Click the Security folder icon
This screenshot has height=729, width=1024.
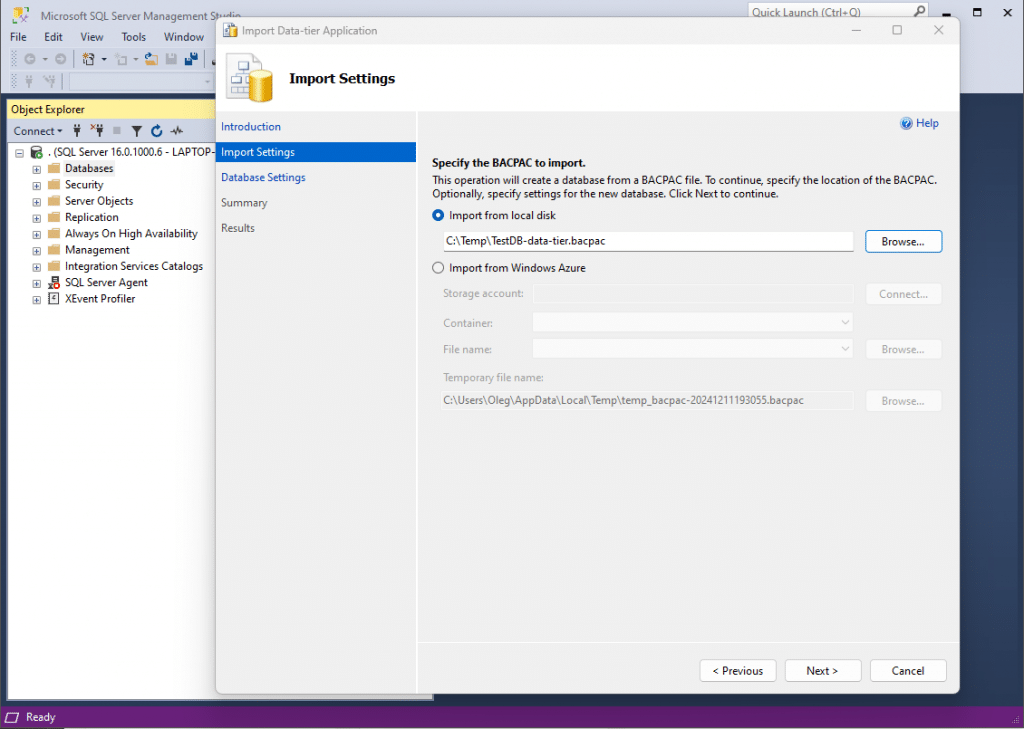click(x=54, y=185)
